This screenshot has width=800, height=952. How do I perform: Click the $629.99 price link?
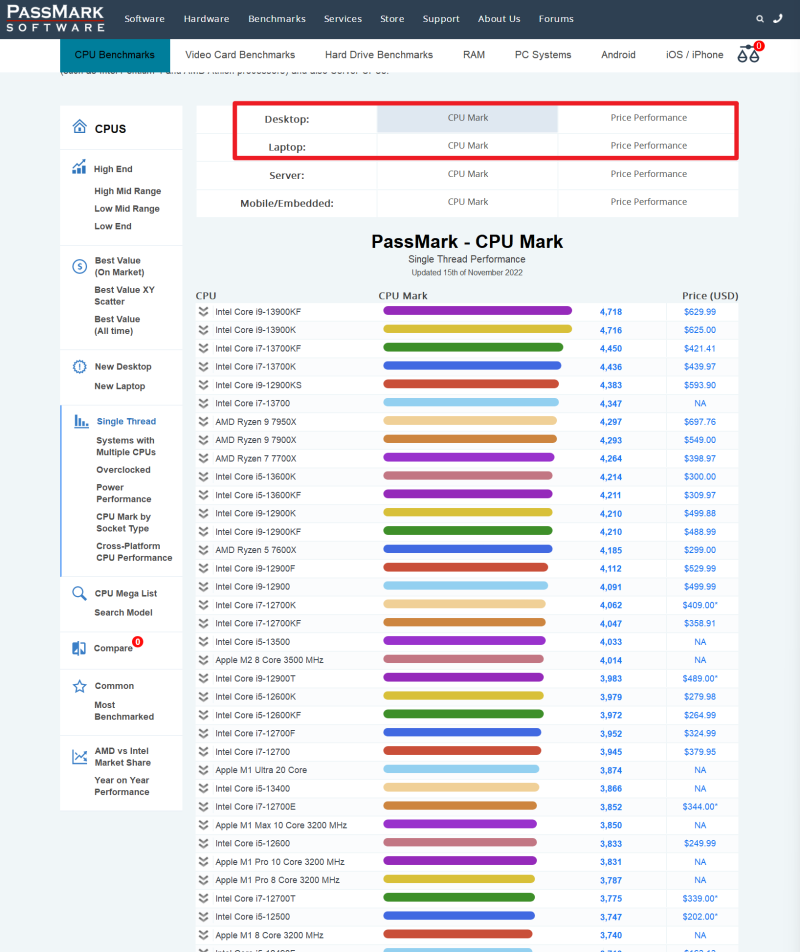[x=700, y=311]
